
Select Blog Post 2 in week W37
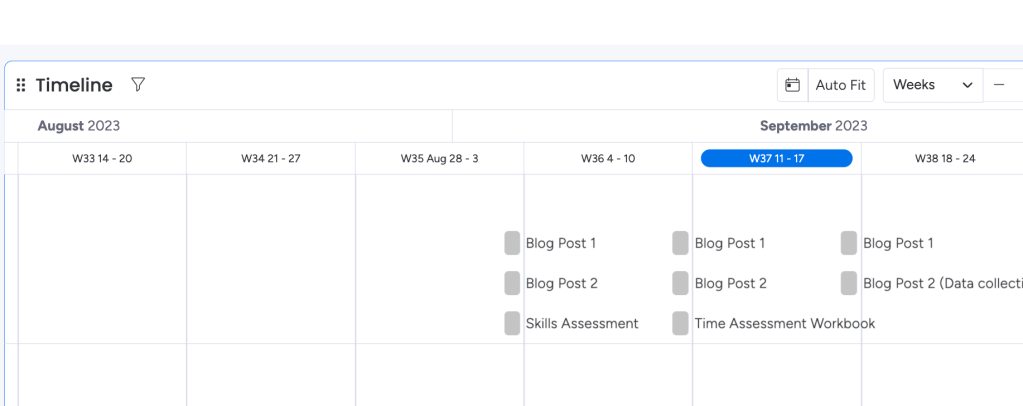(730, 283)
